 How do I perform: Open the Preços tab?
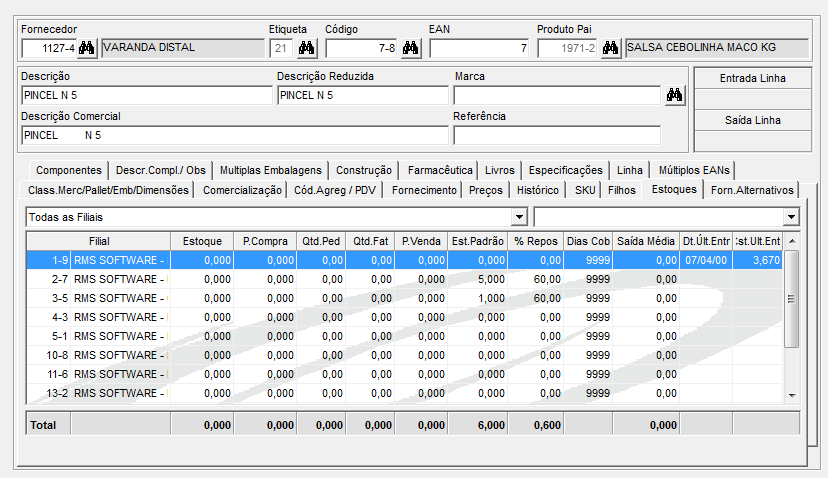pos(486,190)
